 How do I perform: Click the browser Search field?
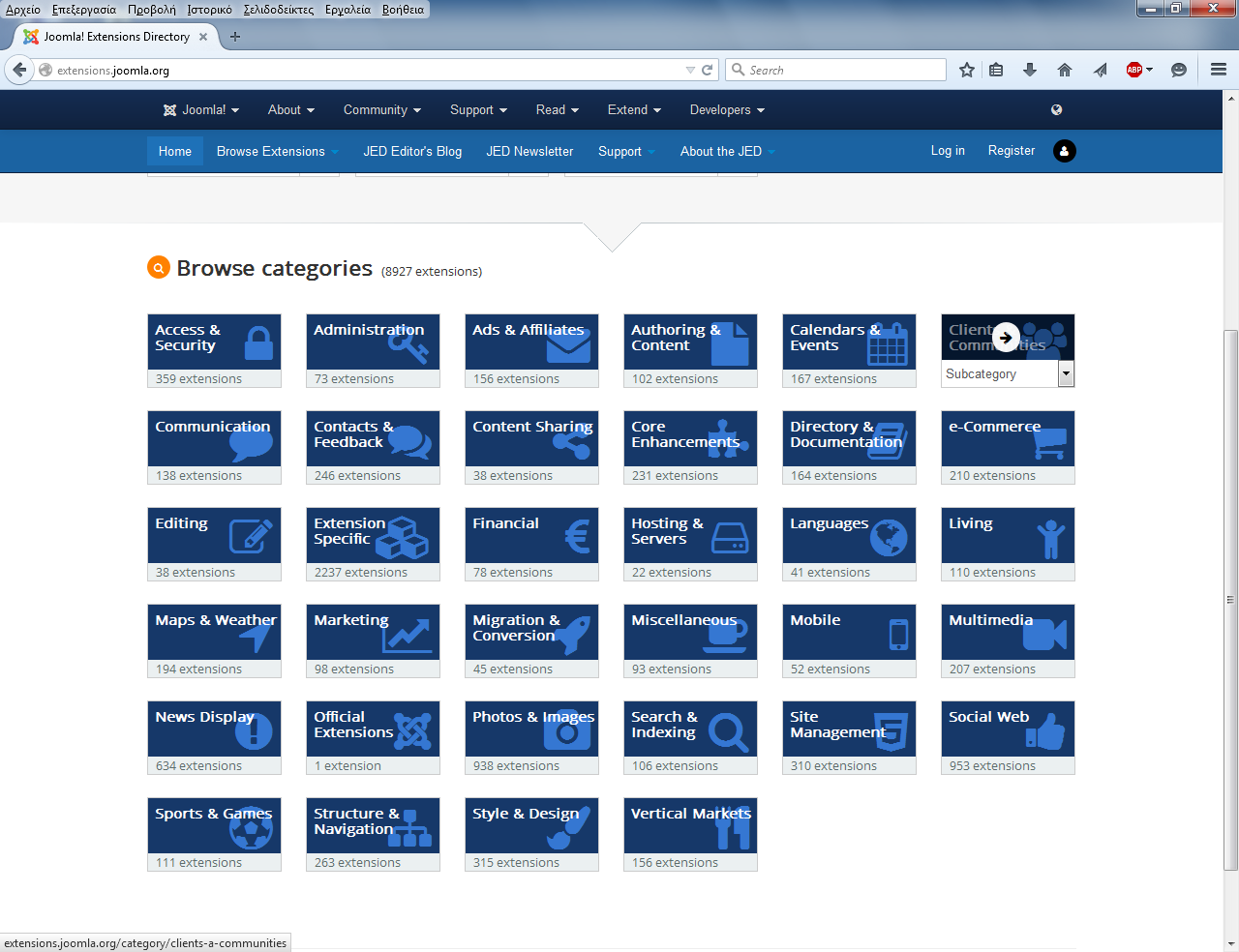click(836, 70)
